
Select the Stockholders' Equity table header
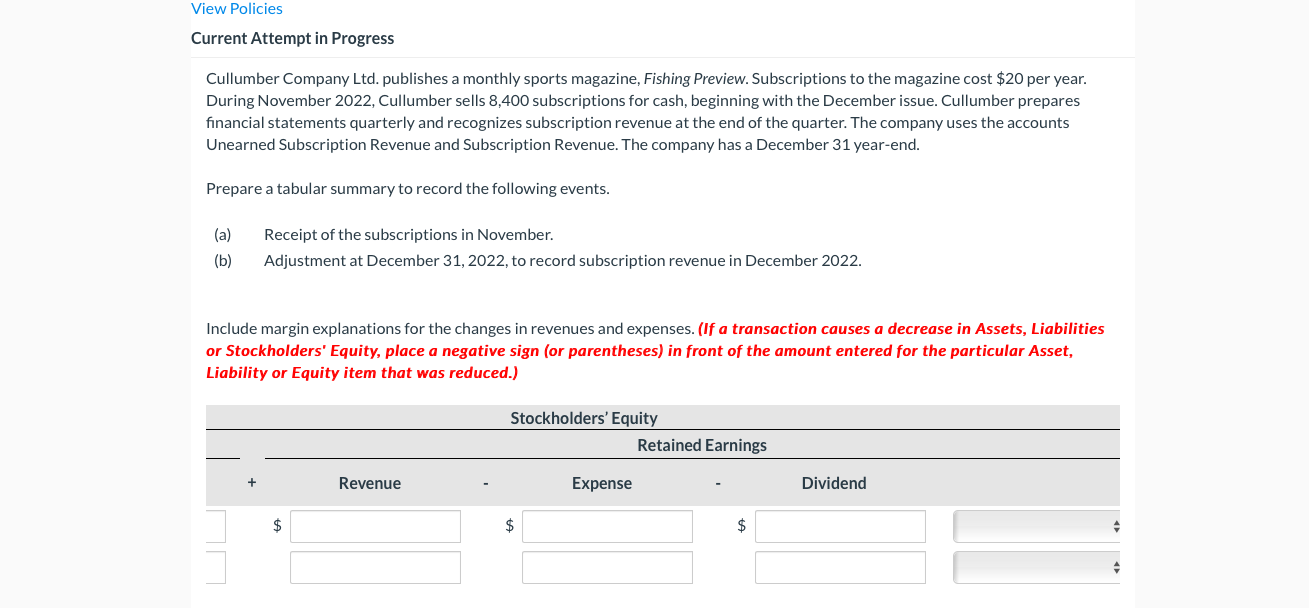coord(584,417)
